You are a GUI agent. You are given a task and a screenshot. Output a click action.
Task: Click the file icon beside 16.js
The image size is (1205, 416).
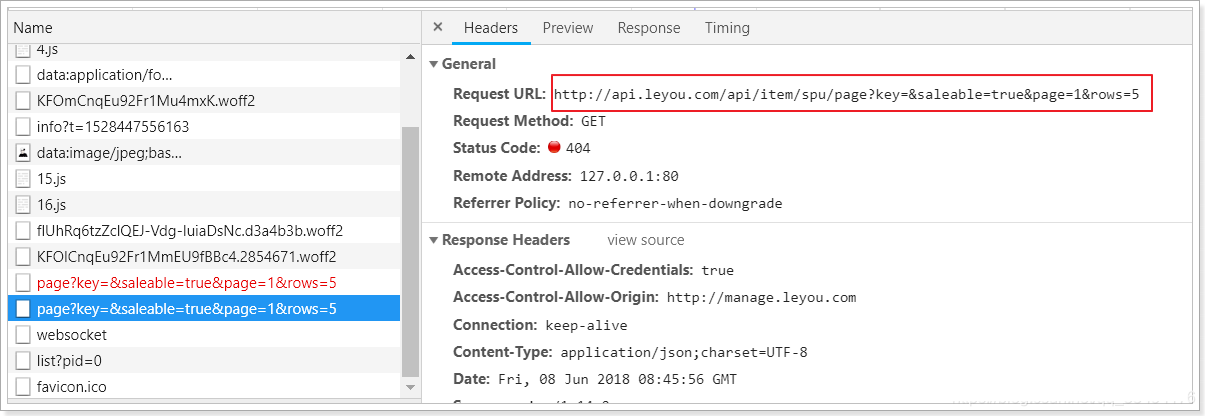coord(23,205)
